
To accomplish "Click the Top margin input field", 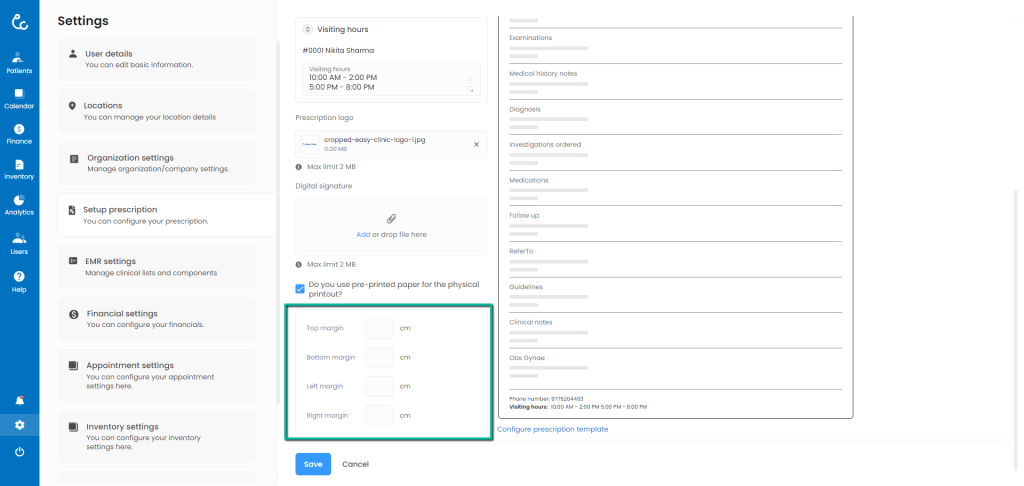I will point(379,328).
